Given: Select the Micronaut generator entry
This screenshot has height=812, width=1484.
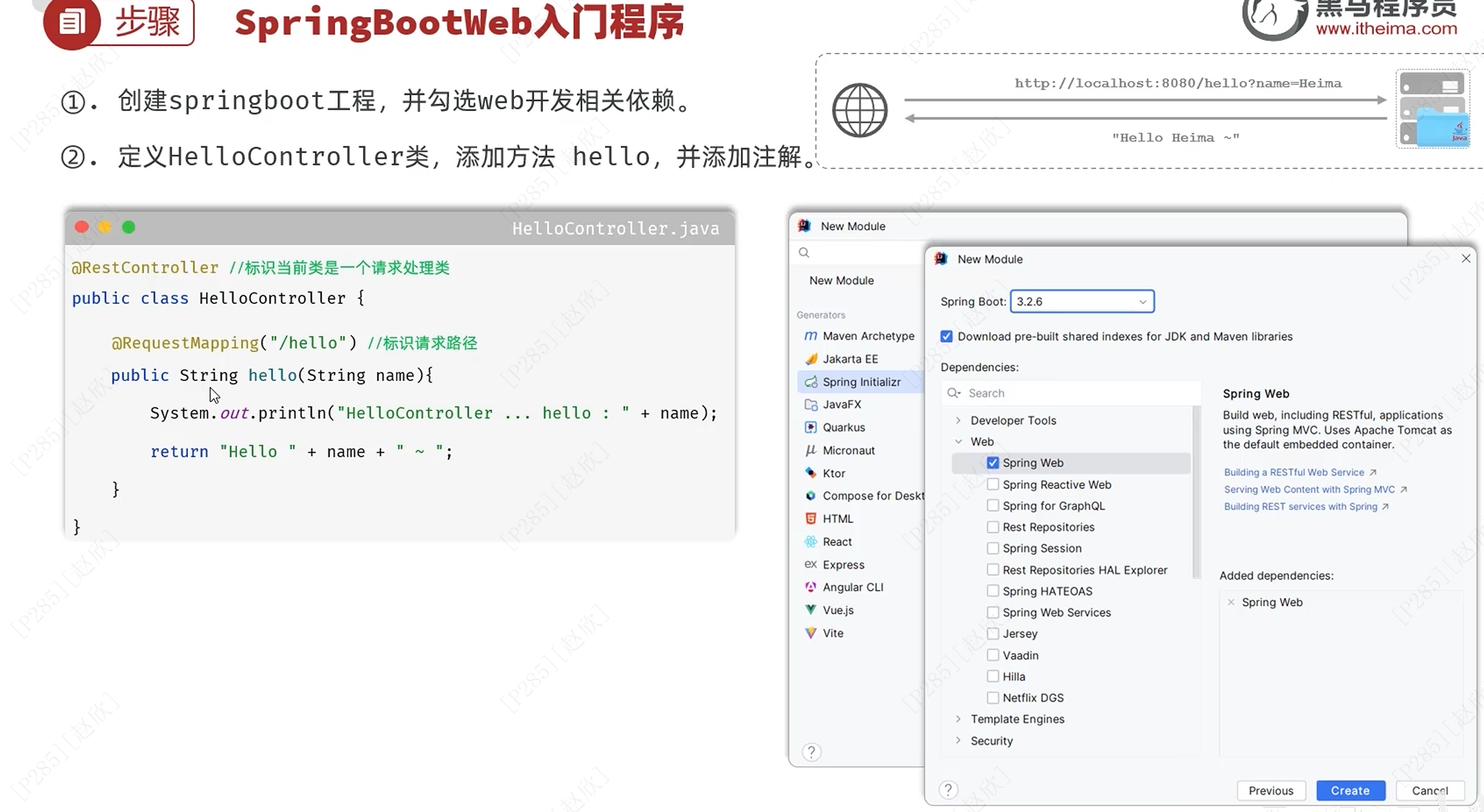Looking at the screenshot, I should (x=848, y=450).
